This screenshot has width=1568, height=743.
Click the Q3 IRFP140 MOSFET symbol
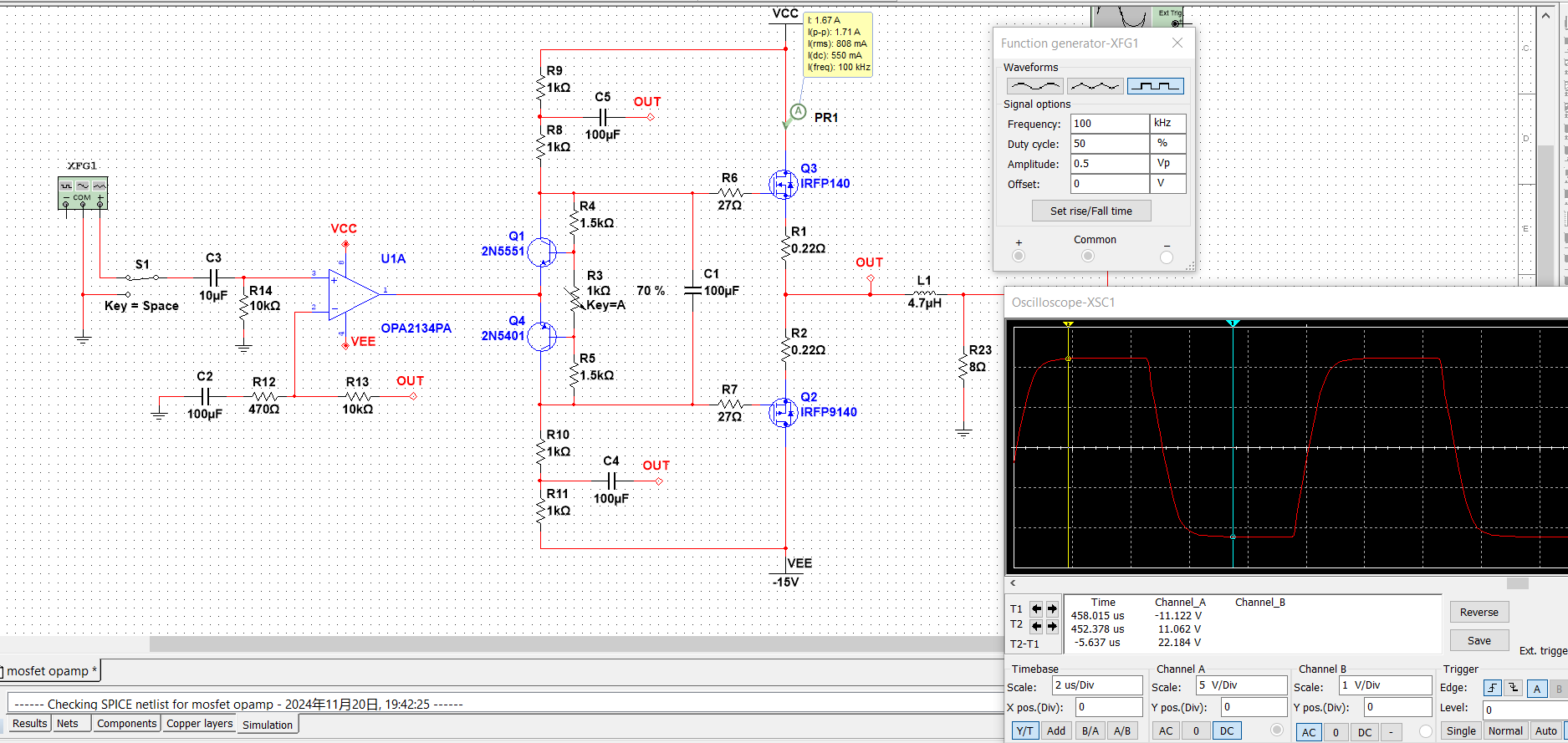point(783,185)
